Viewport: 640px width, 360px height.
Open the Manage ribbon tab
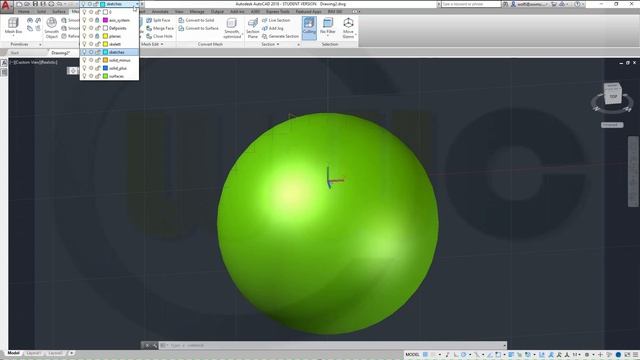point(197,12)
